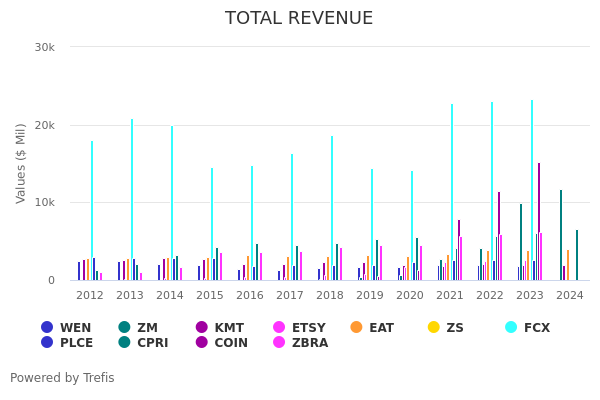Viewport: 600px width, 400px height.
Task: Click the ZS yellow legend marker
Action: 433,327
